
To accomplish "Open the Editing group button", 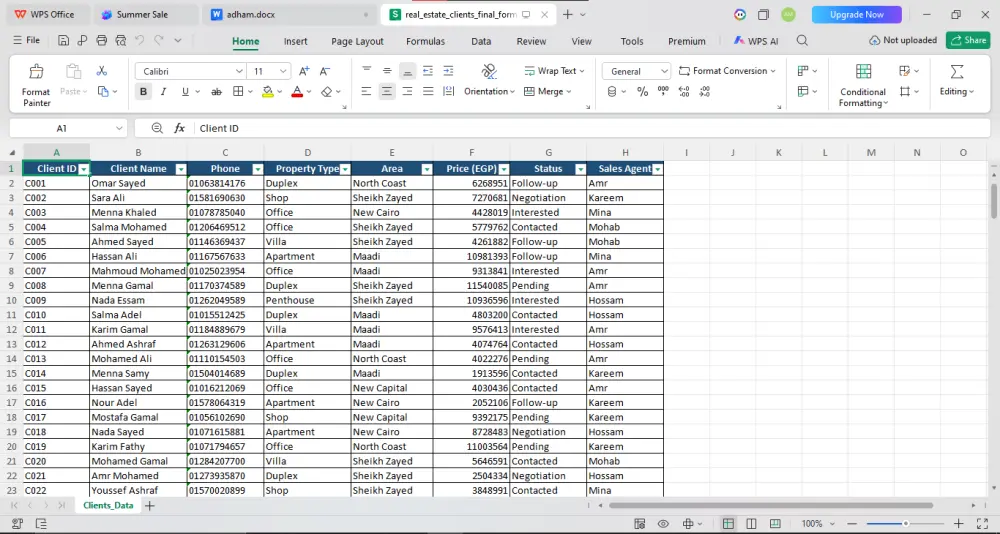I will click(x=957, y=80).
